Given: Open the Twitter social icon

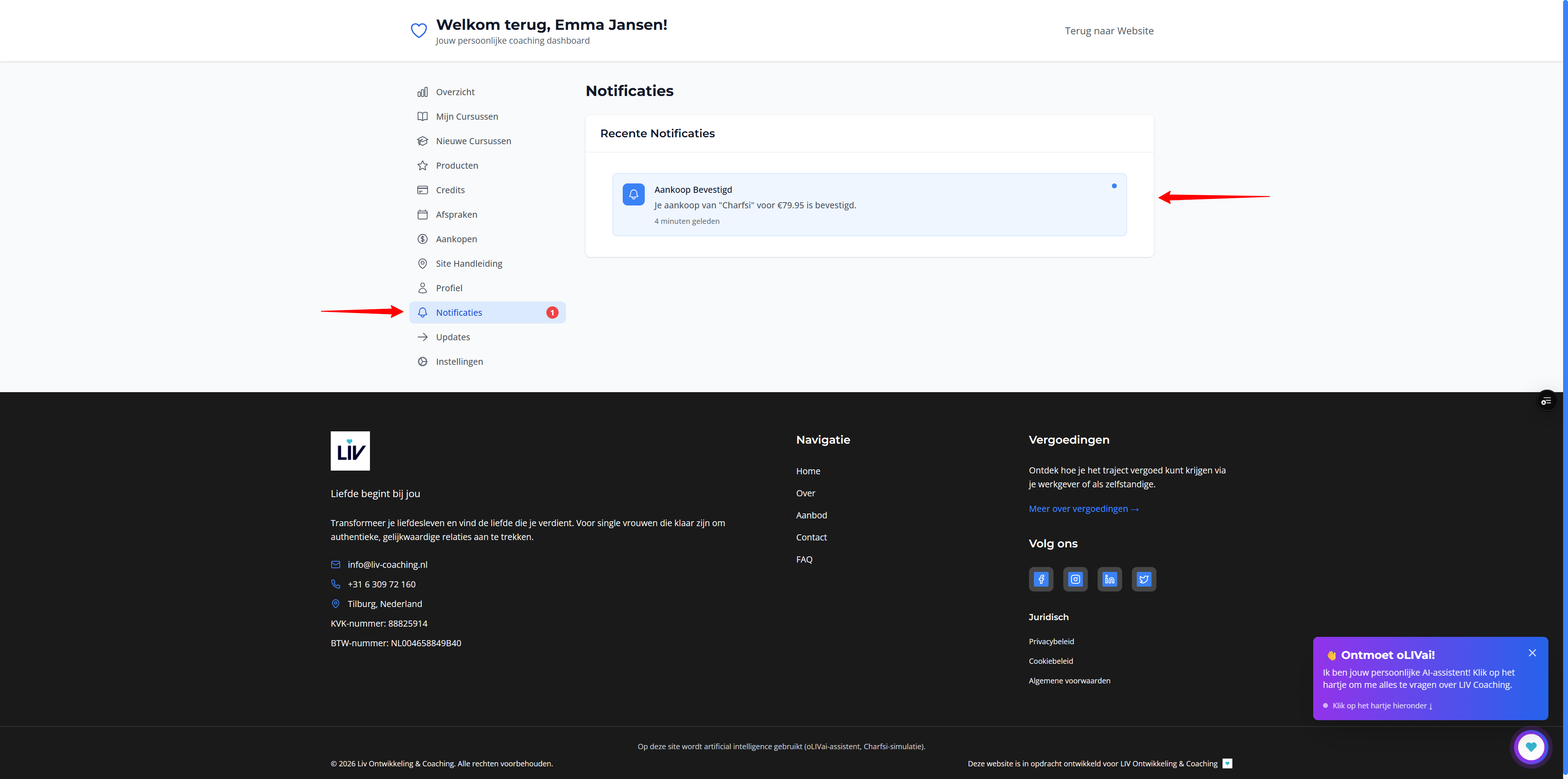Looking at the screenshot, I should (1144, 579).
